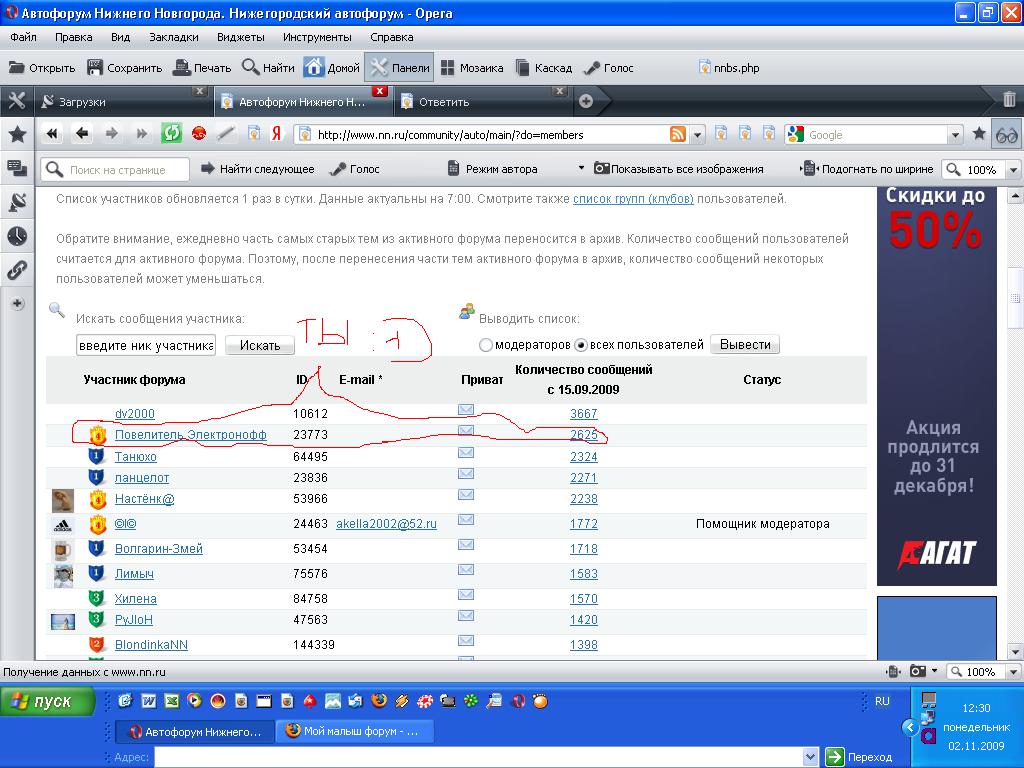Click the member nickname search input field
Screen dimensions: 1024x768
(145, 345)
